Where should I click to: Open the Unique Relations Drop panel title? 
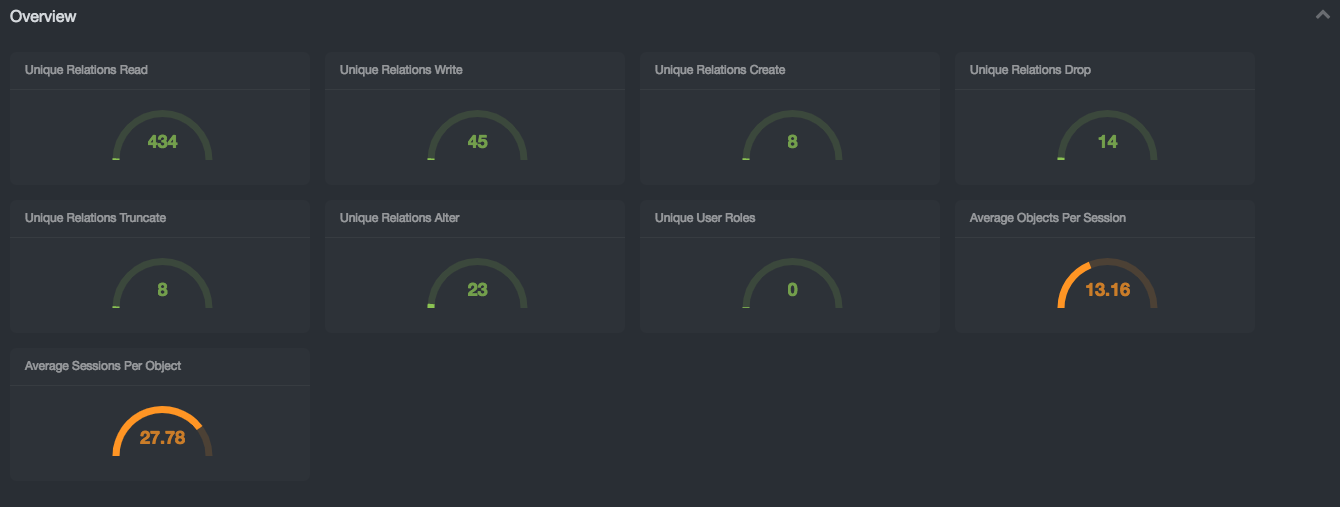click(1030, 70)
